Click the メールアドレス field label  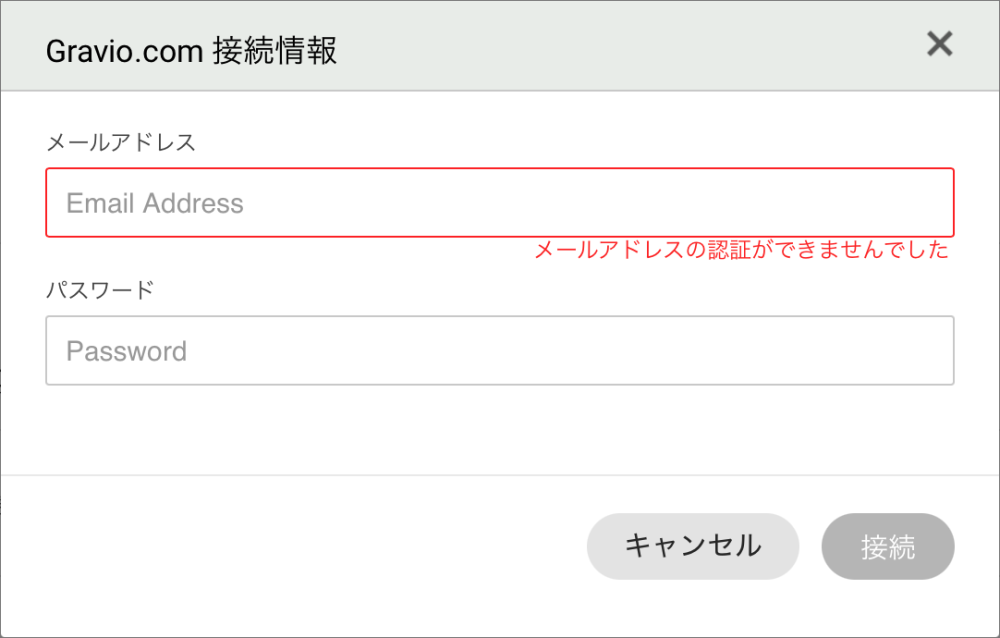(x=121, y=142)
